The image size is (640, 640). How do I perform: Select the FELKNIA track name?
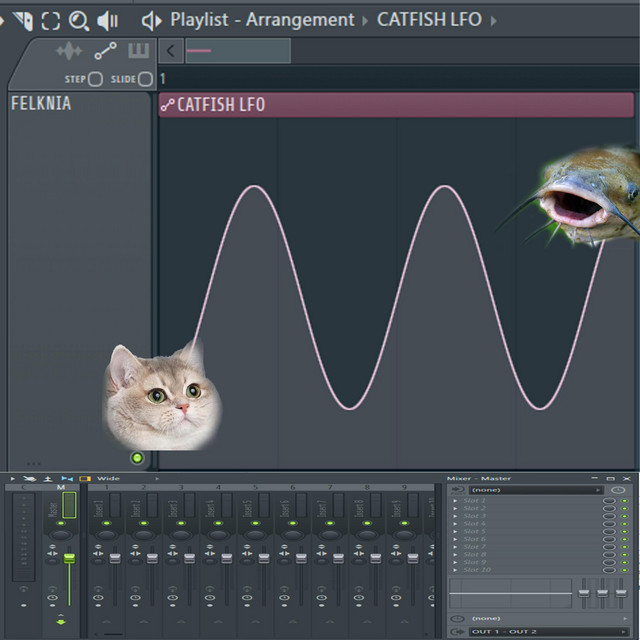pos(41,103)
